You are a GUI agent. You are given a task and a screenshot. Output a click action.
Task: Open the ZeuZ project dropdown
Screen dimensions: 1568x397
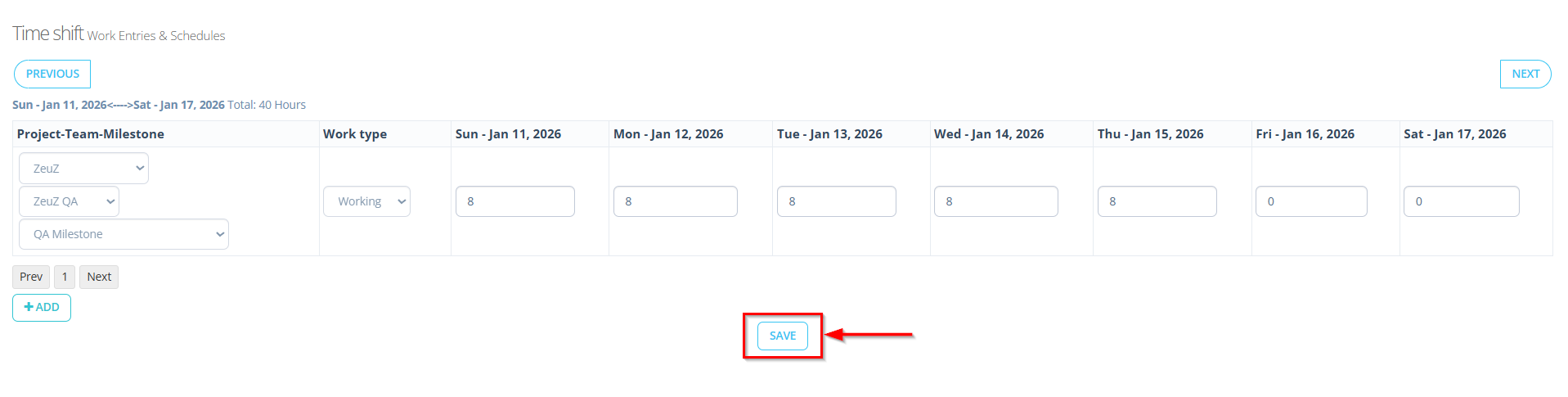tap(83, 169)
